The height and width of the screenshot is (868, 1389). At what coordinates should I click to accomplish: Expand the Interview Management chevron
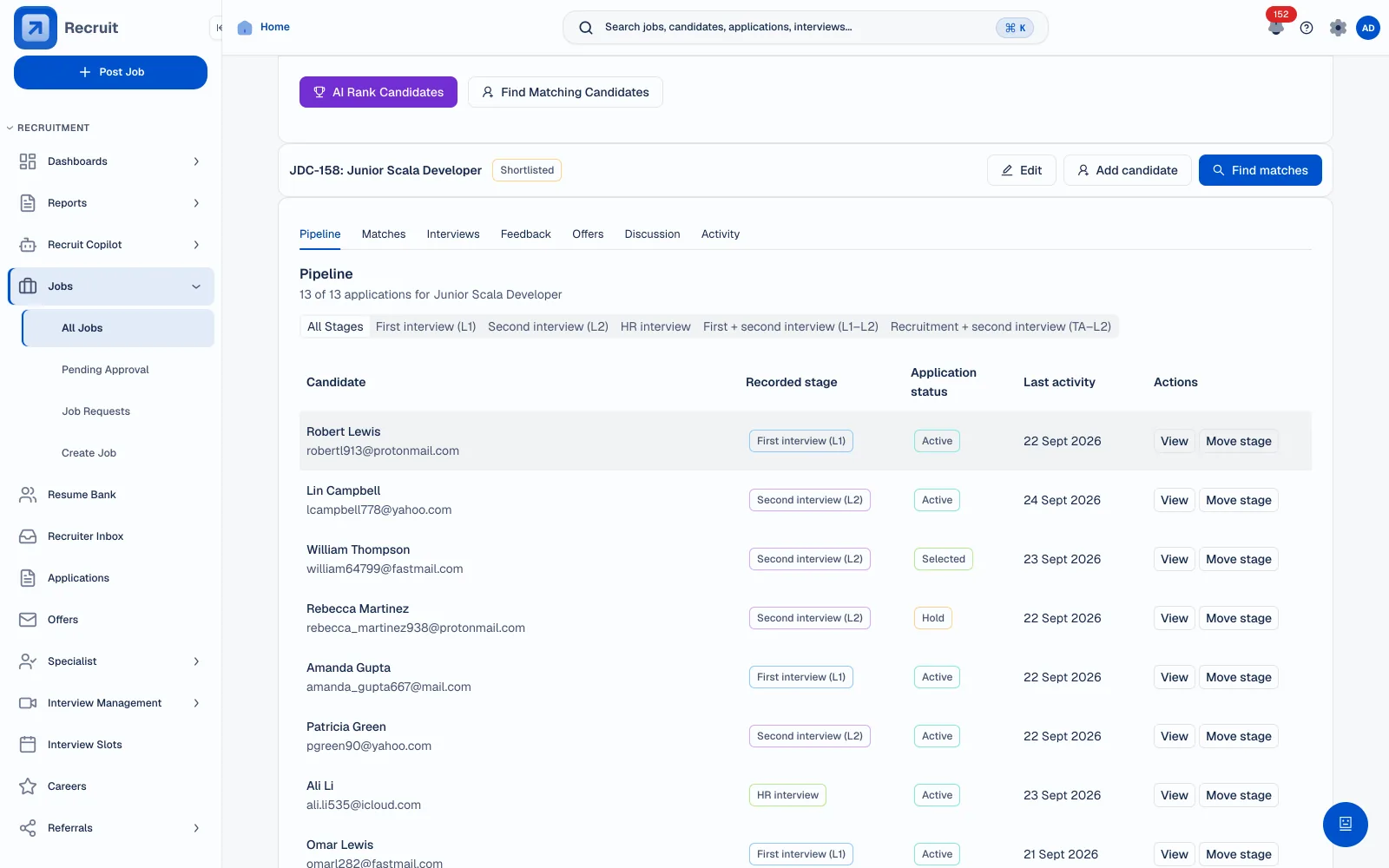[x=196, y=703]
